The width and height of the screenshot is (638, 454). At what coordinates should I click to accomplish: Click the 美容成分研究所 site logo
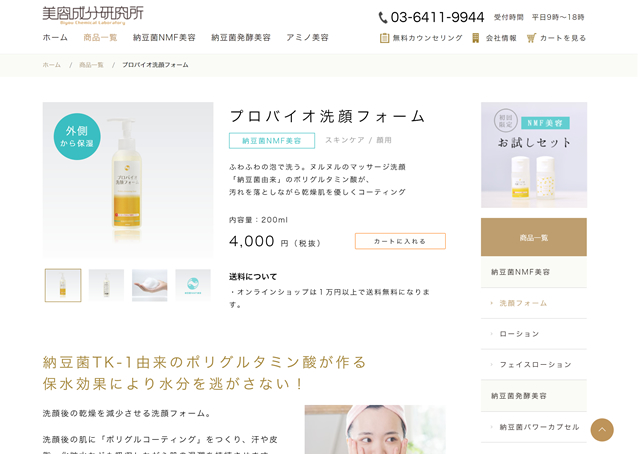coord(93,15)
